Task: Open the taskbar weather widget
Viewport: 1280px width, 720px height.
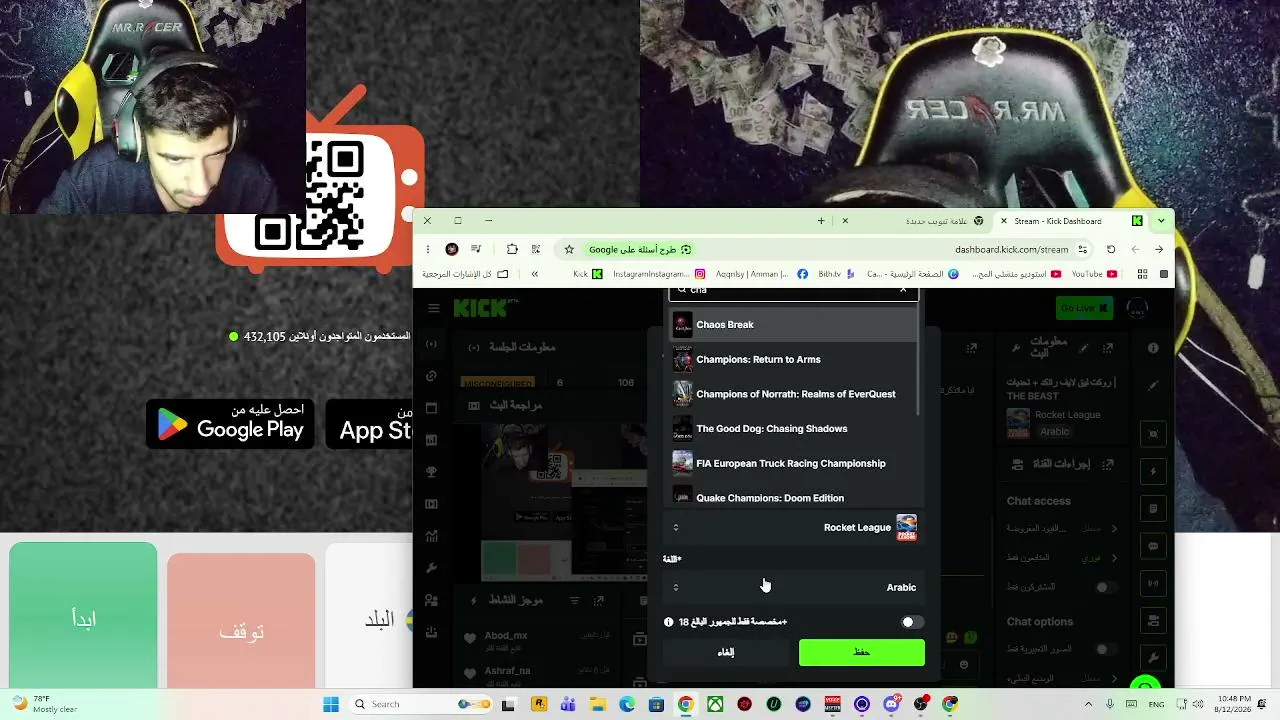Action: [x=44, y=704]
